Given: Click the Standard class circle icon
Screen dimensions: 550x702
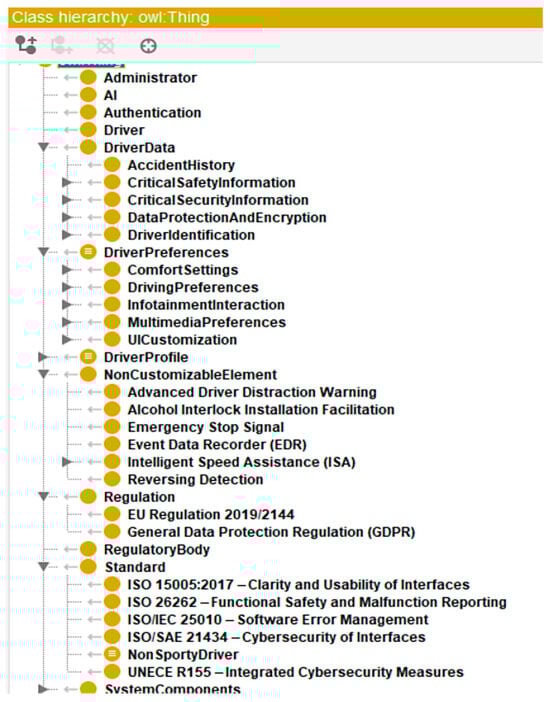Looking at the screenshot, I should 88,567.
